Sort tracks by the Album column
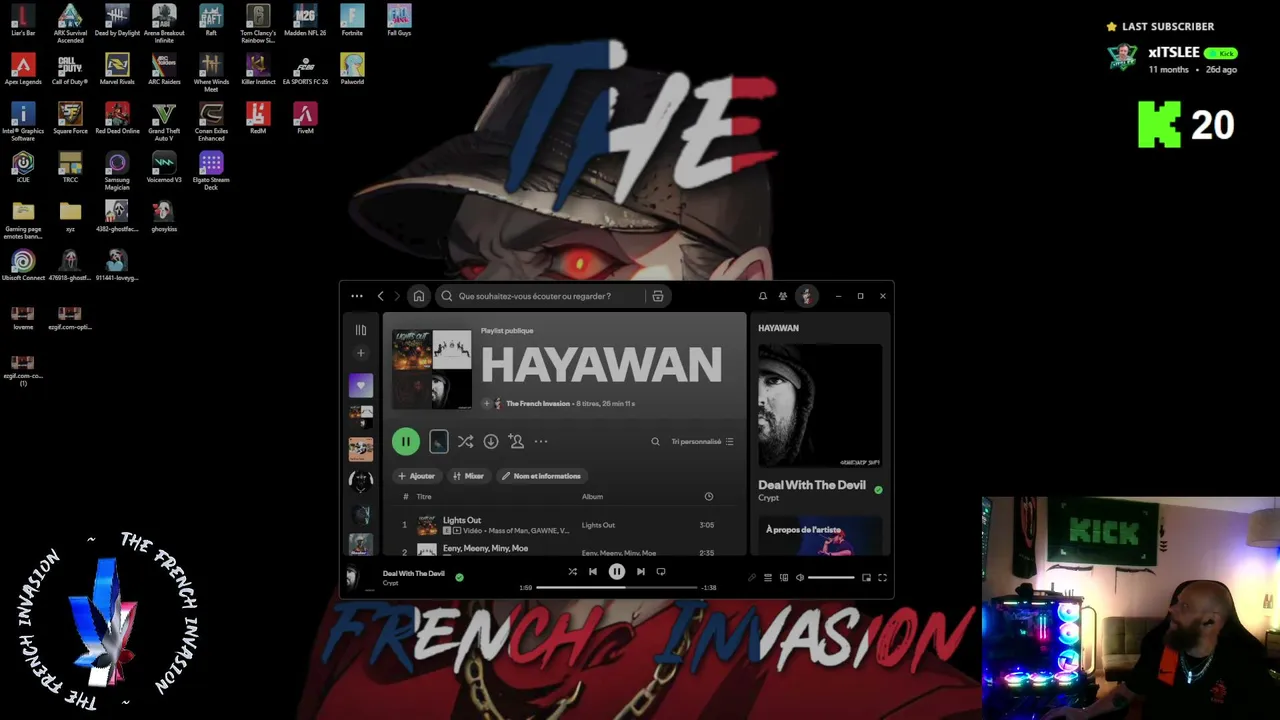 (592, 497)
